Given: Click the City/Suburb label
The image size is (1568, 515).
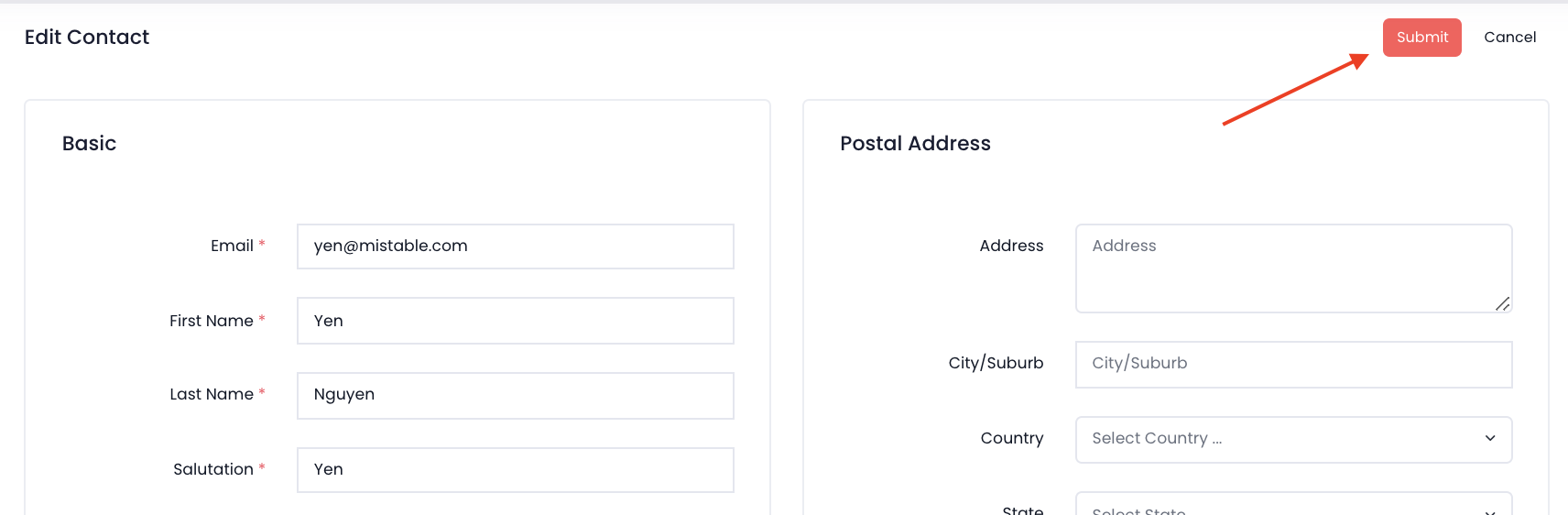Looking at the screenshot, I should pos(996,363).
